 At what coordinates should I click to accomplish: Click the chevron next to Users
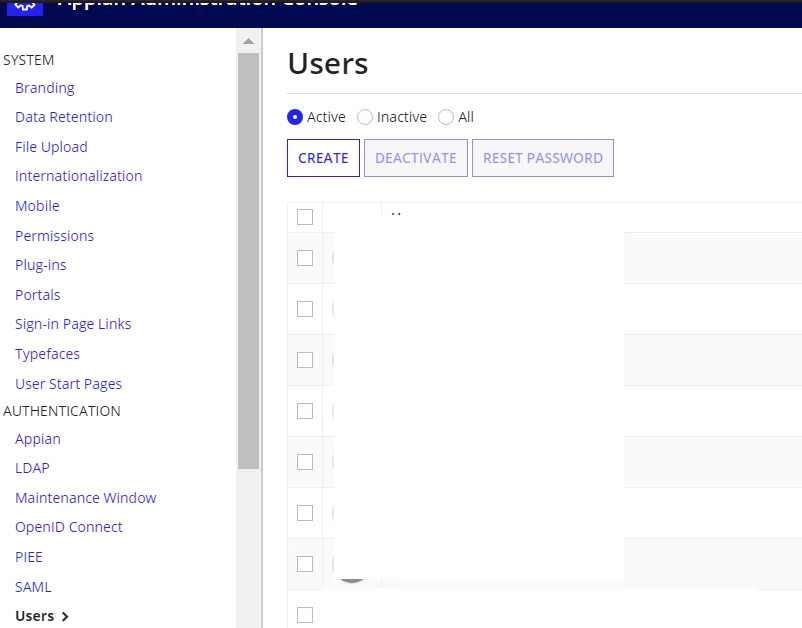(65, 617)
